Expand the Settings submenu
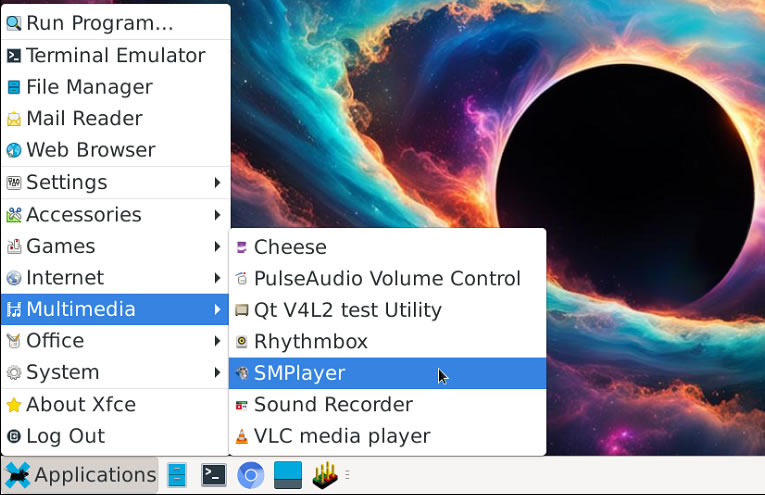765x495 pixels. tap(66, 183)
